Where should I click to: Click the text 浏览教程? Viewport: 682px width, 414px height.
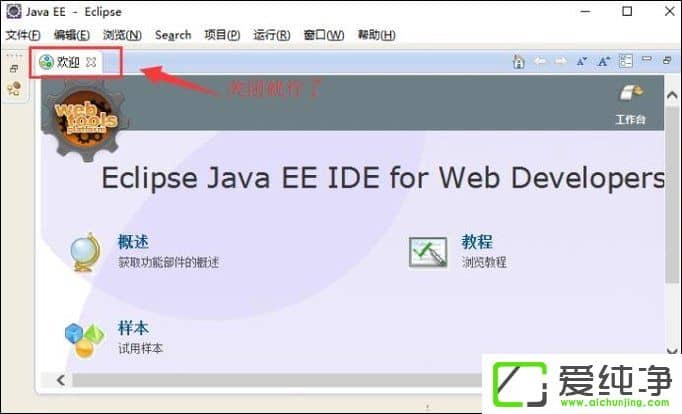click(x=484, y=262)
